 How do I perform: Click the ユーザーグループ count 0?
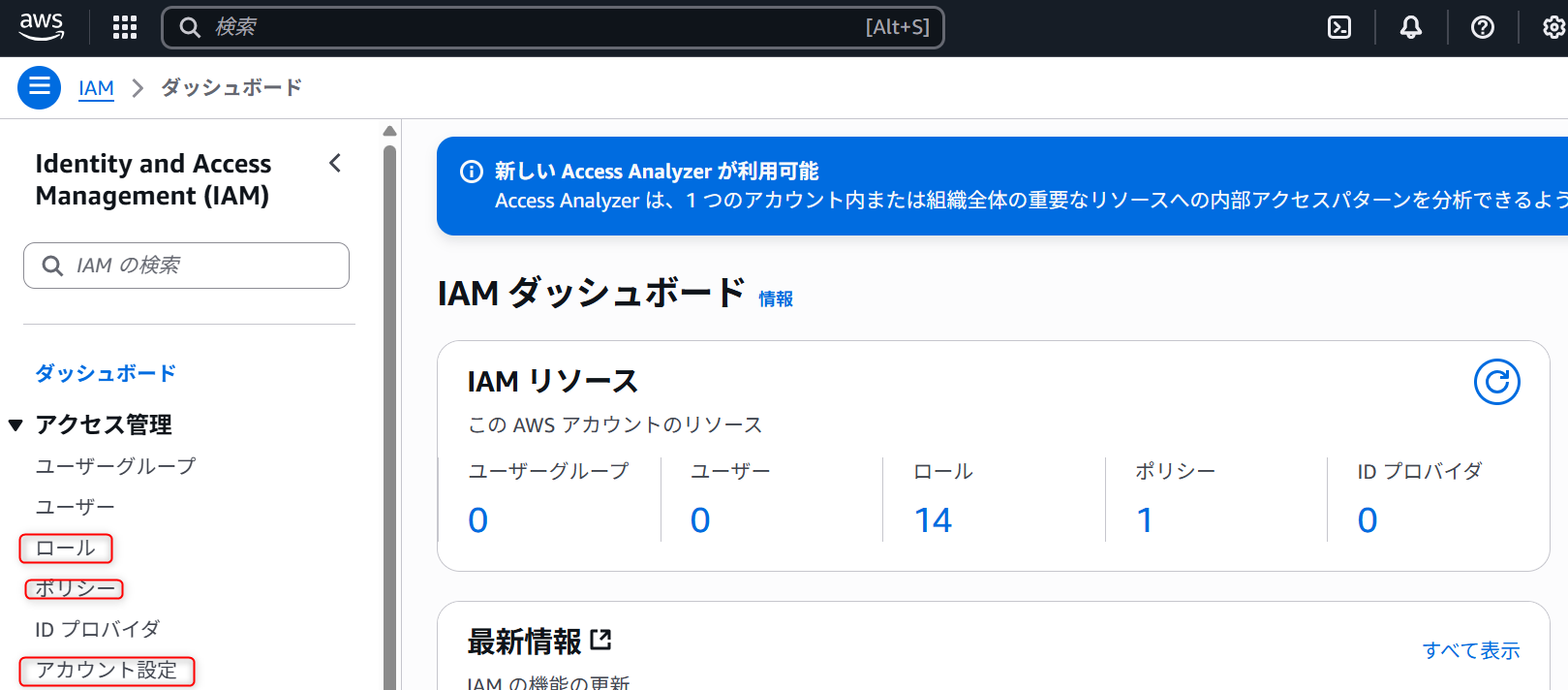tap(478, 520)
